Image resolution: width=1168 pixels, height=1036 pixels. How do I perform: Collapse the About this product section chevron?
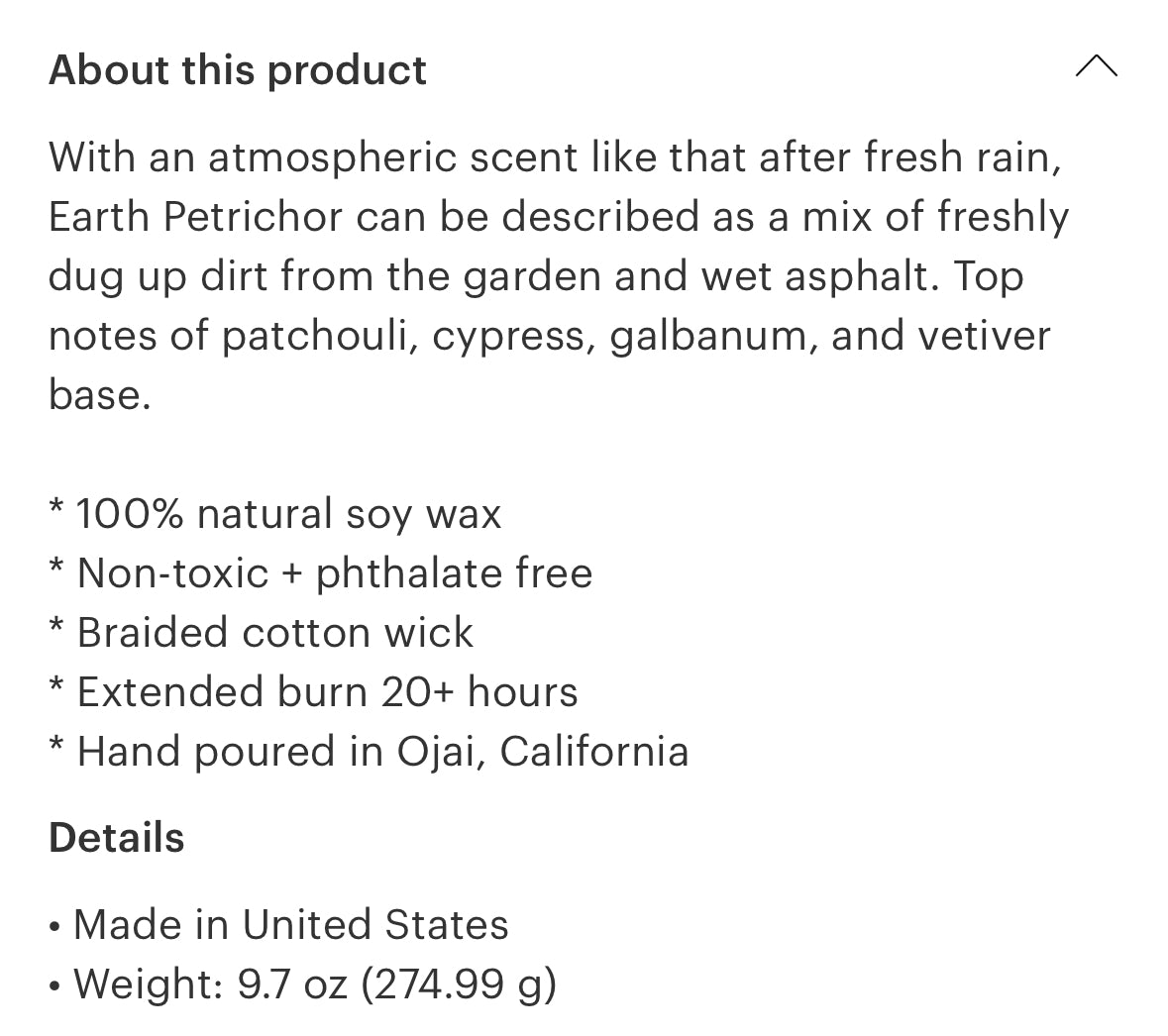[x=1096, y=68]
